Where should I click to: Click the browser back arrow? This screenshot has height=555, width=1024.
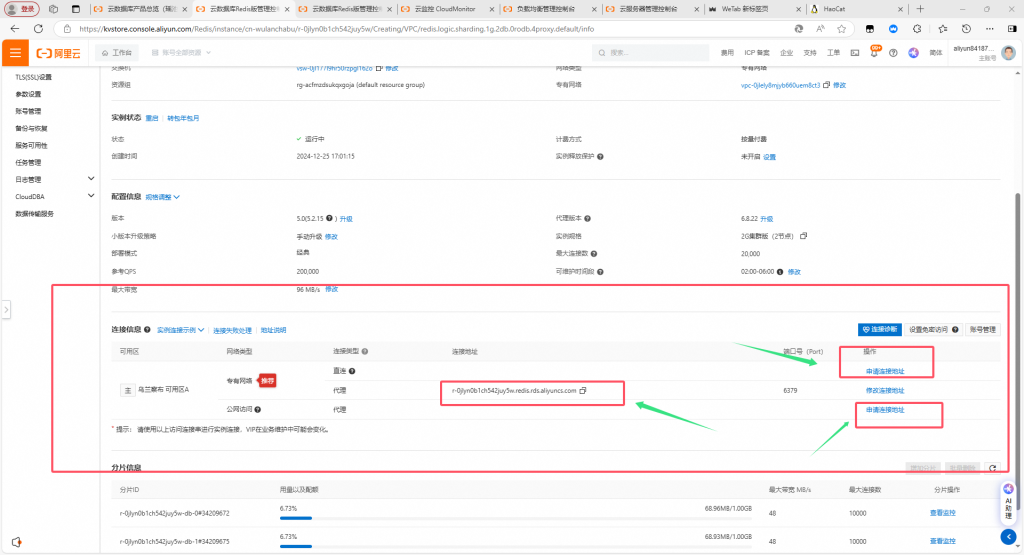point(14,29)
